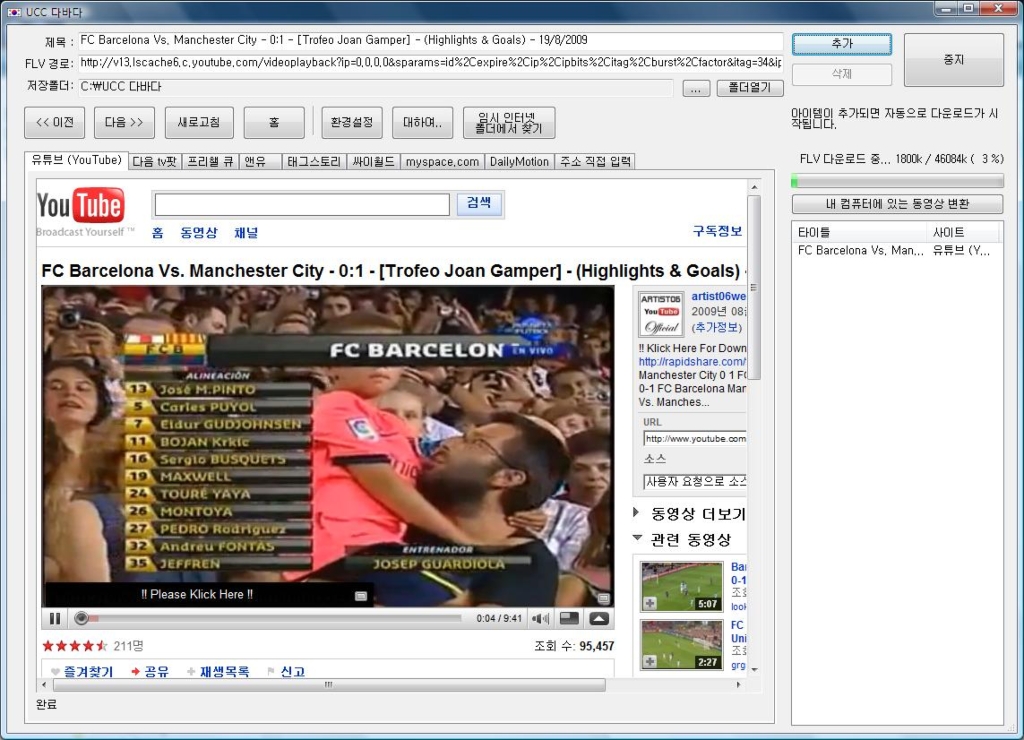The image size is (1024, 740).
Task: Open the 대하여.. about dialog
Action: 423,122
